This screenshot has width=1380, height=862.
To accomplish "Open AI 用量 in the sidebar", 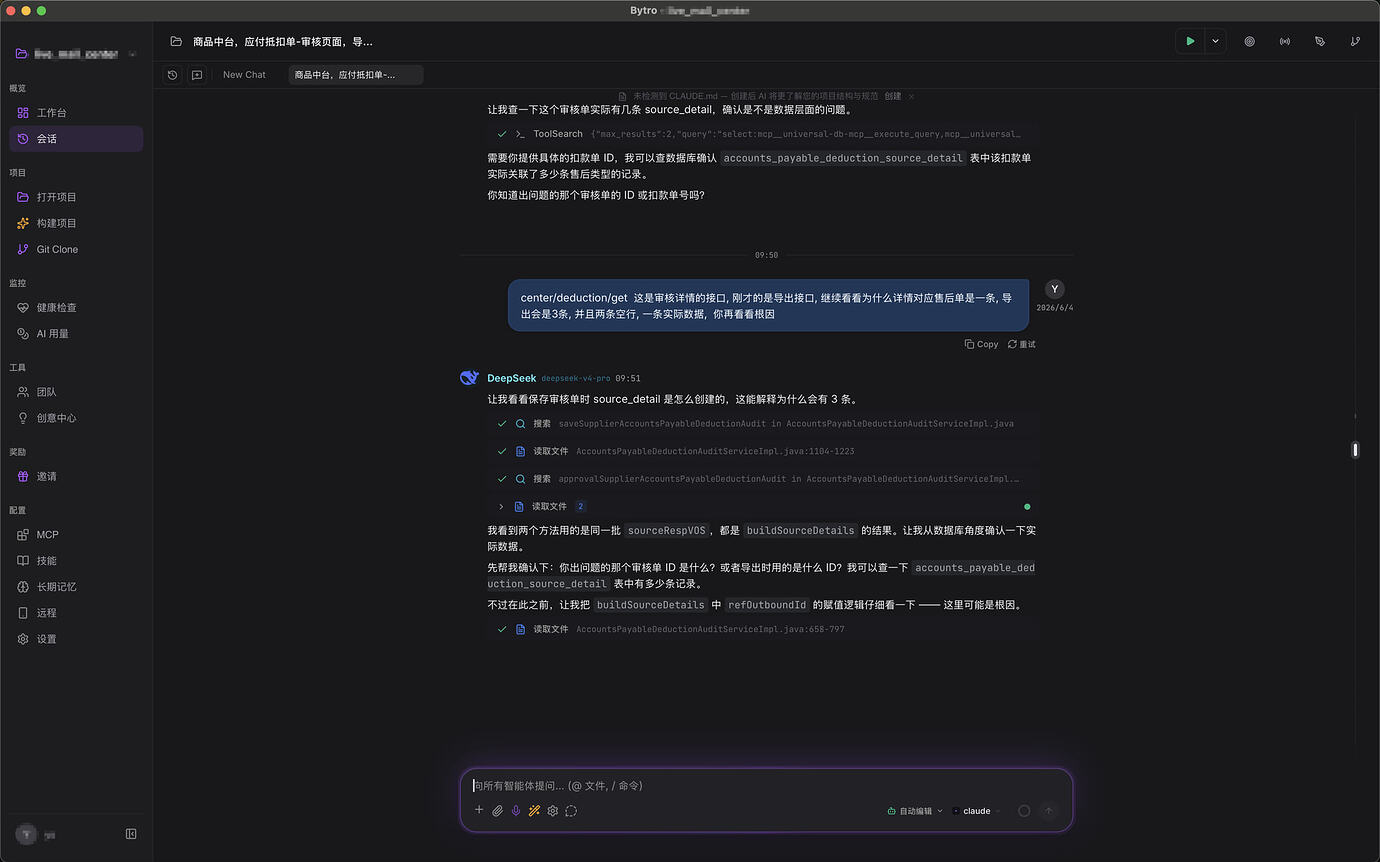I will point(76,334).
